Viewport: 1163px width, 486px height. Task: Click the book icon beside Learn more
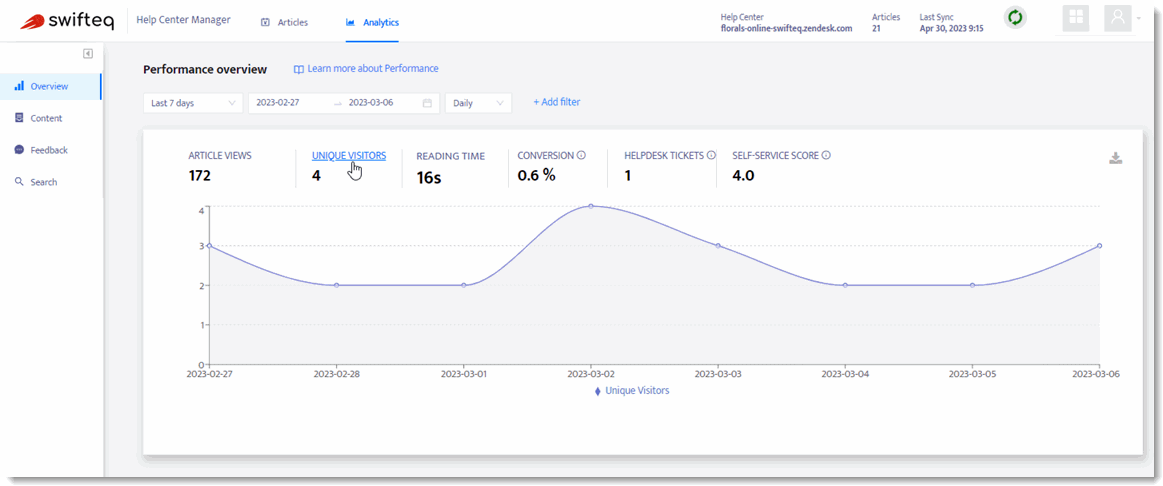click(299, 69)
